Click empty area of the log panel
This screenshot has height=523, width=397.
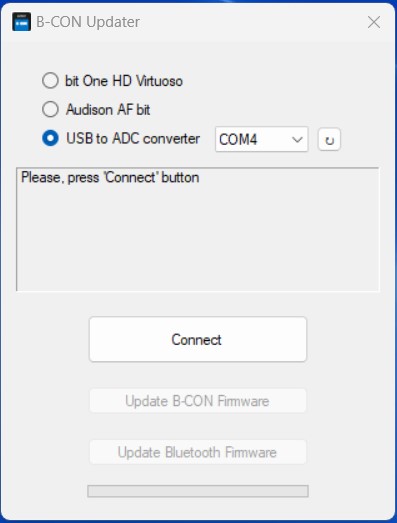198,240
